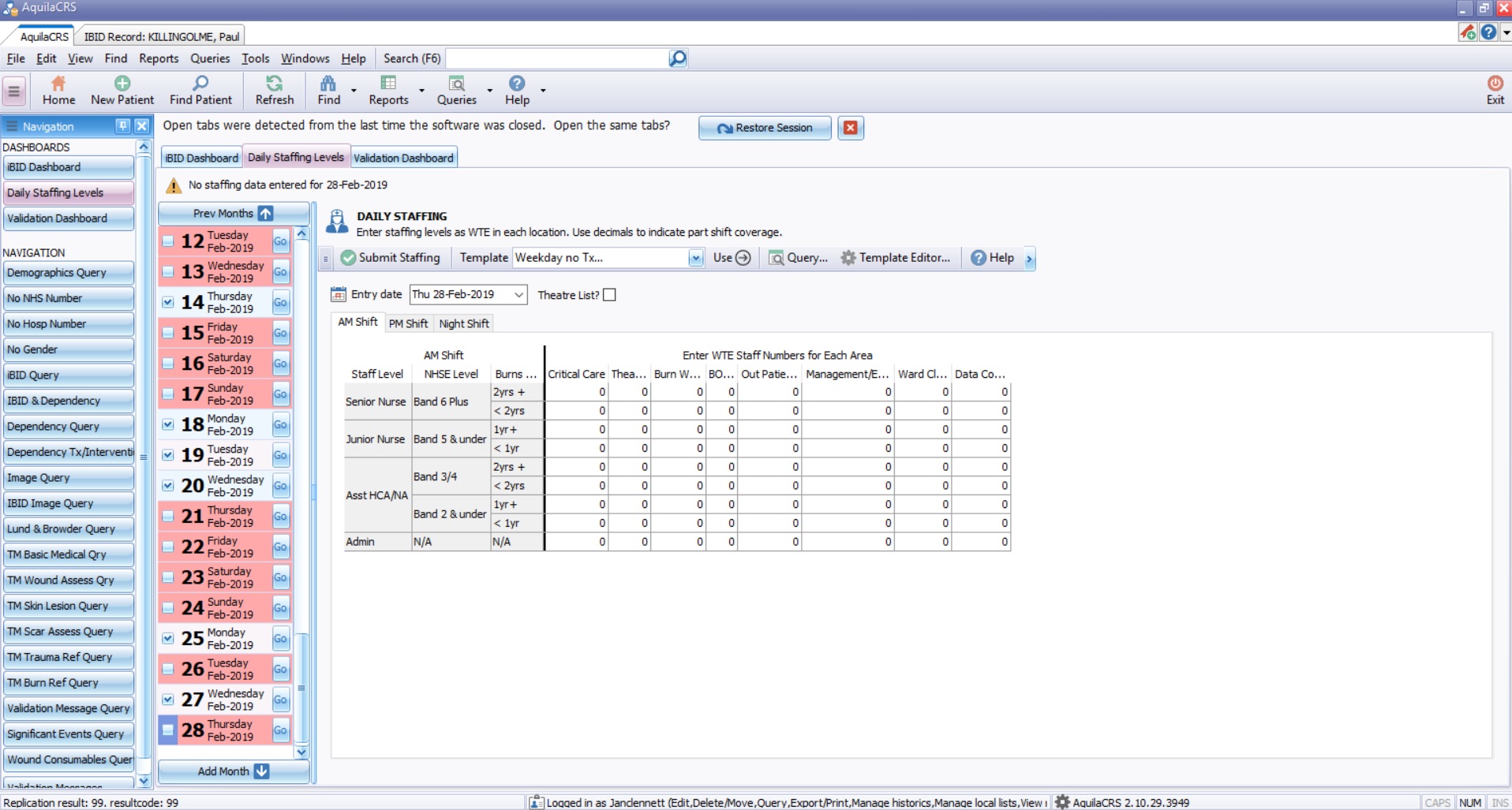Viewport: 1512px width, 810px height.
Task: Click the Exit power icon
Action: [x=1495, y=84]
